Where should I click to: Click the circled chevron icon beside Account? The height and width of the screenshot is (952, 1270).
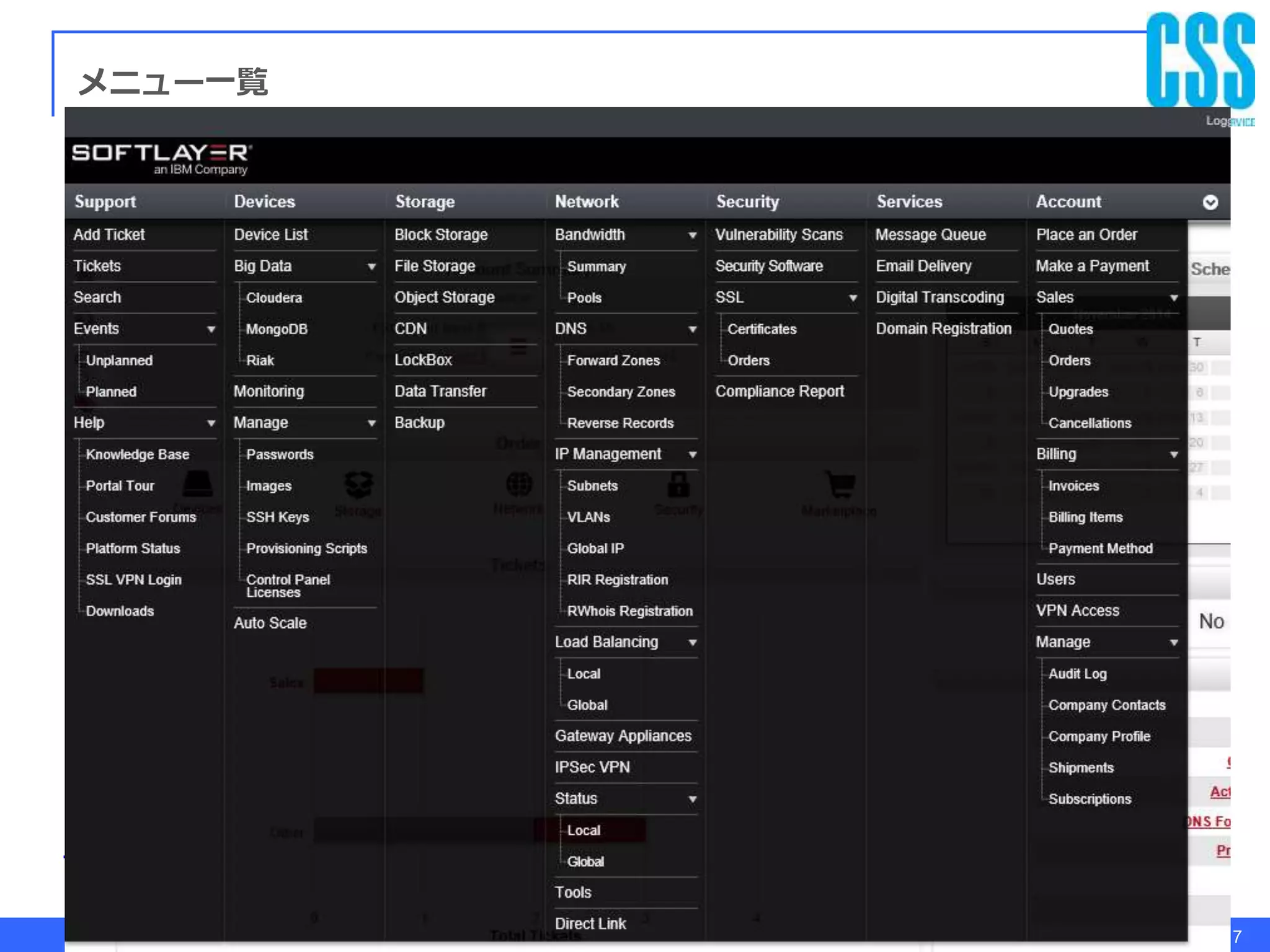point(1210,202)
